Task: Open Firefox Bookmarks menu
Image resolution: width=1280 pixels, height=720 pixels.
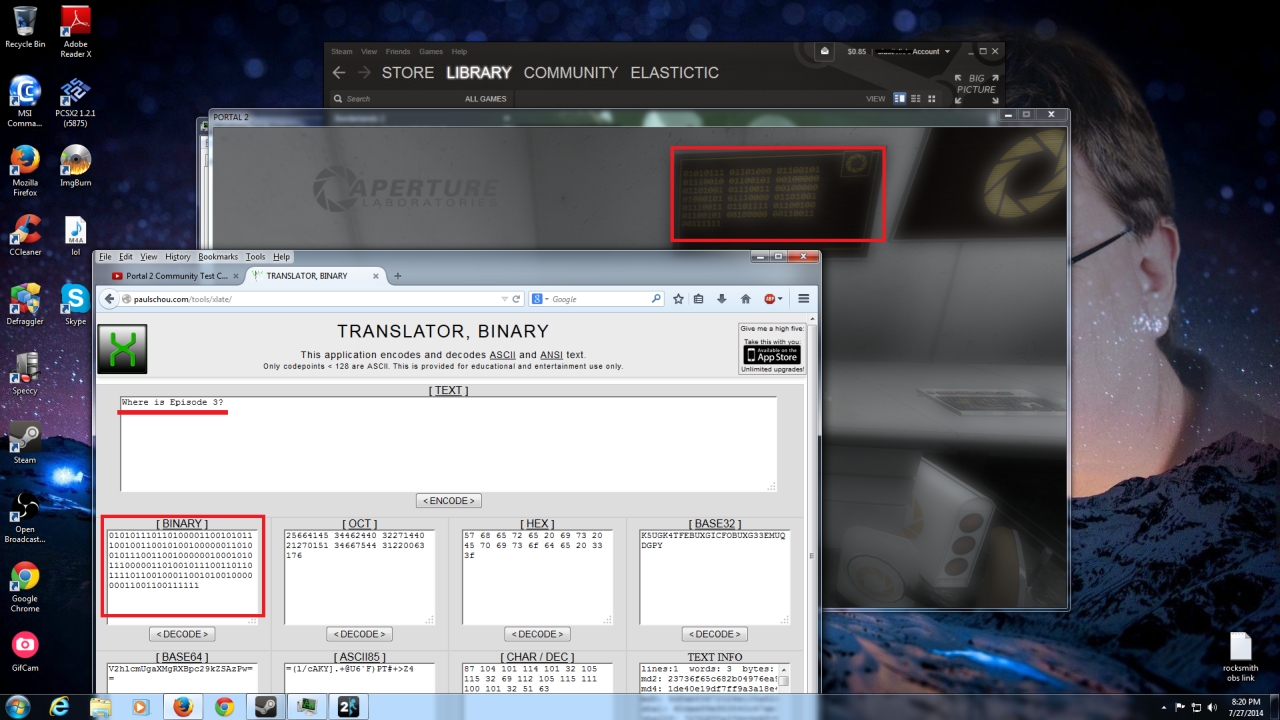Action: (x=219, y=257)
